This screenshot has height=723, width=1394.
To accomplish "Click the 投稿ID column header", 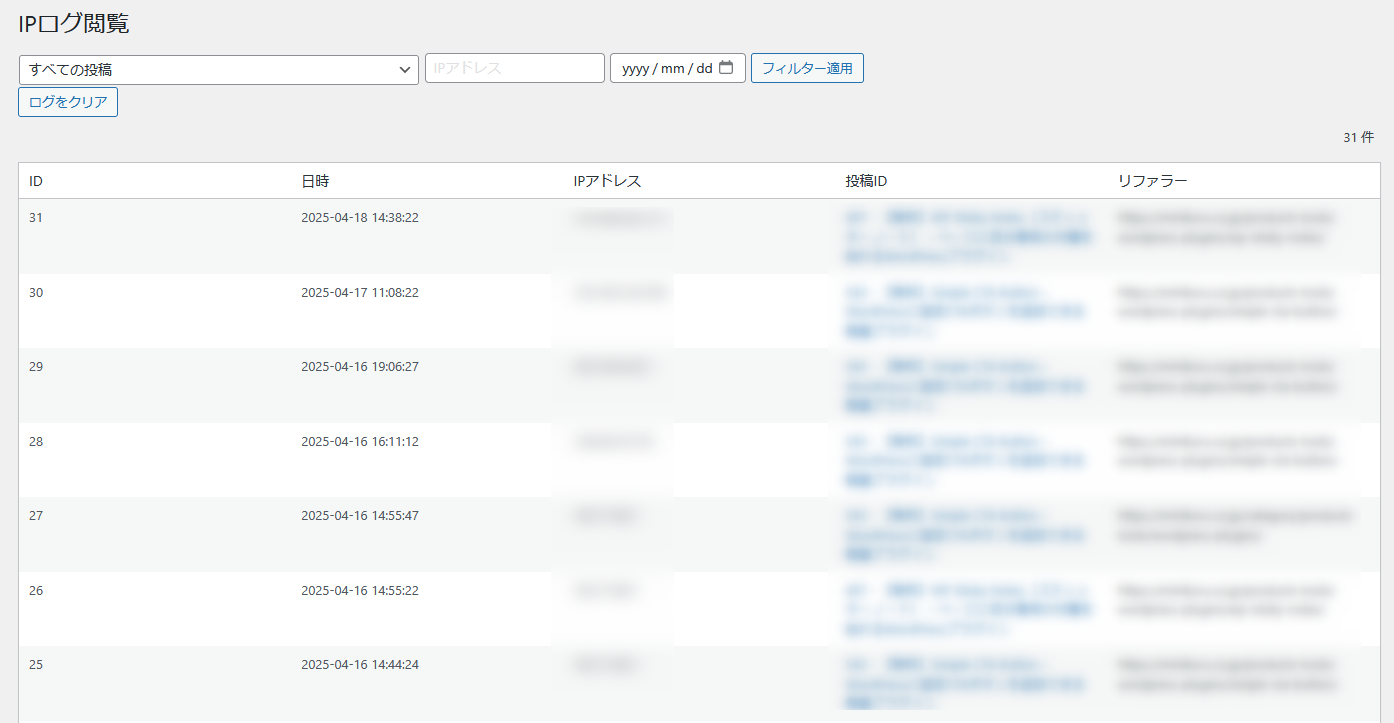I will coord(866,181).
